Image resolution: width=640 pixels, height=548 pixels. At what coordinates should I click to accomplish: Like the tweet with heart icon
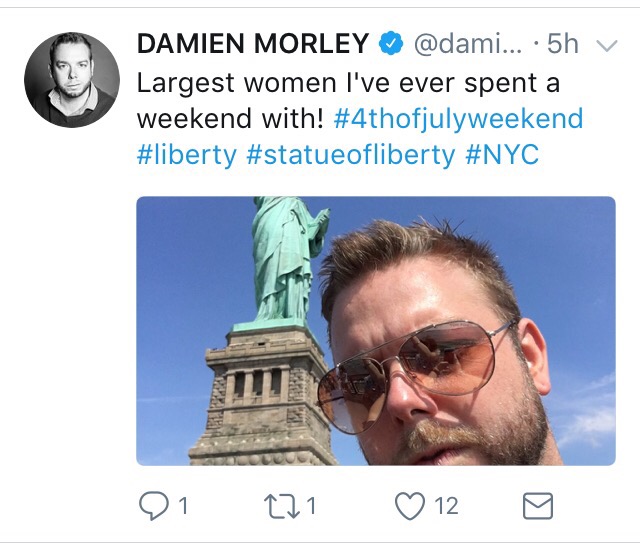point(410,506)
